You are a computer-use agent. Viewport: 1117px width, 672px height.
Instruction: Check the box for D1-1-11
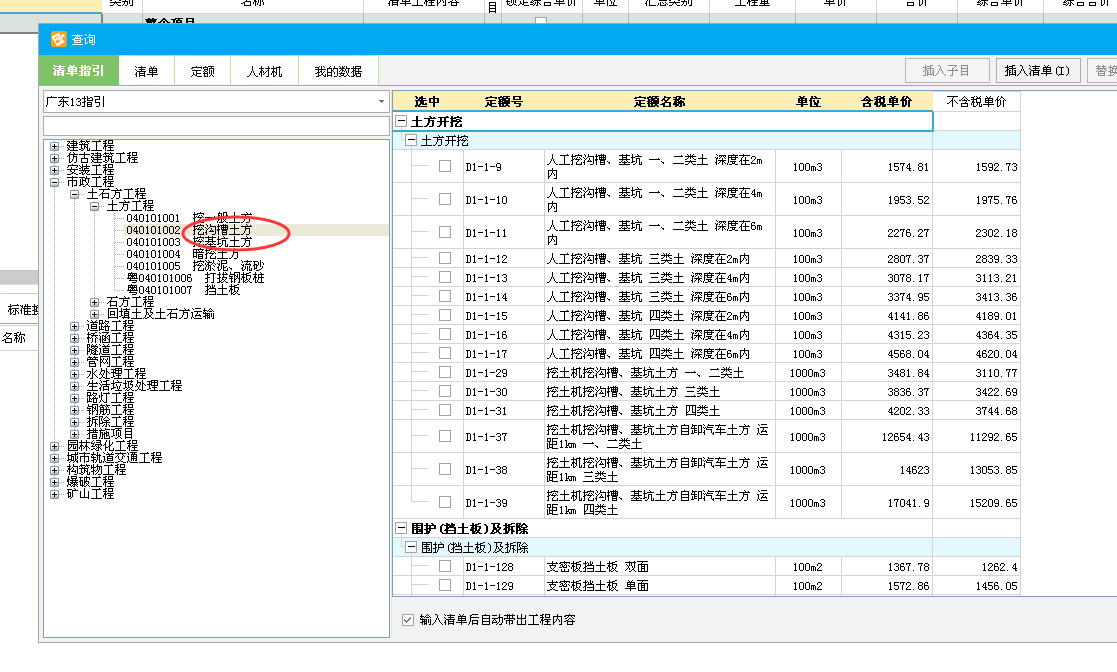[445, 232]
